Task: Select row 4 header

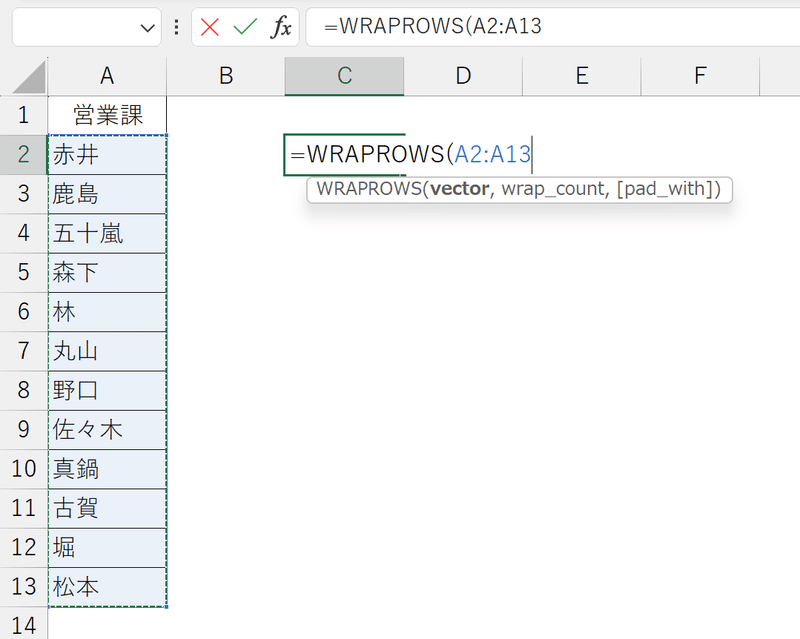Action: [x=23, y=233]
